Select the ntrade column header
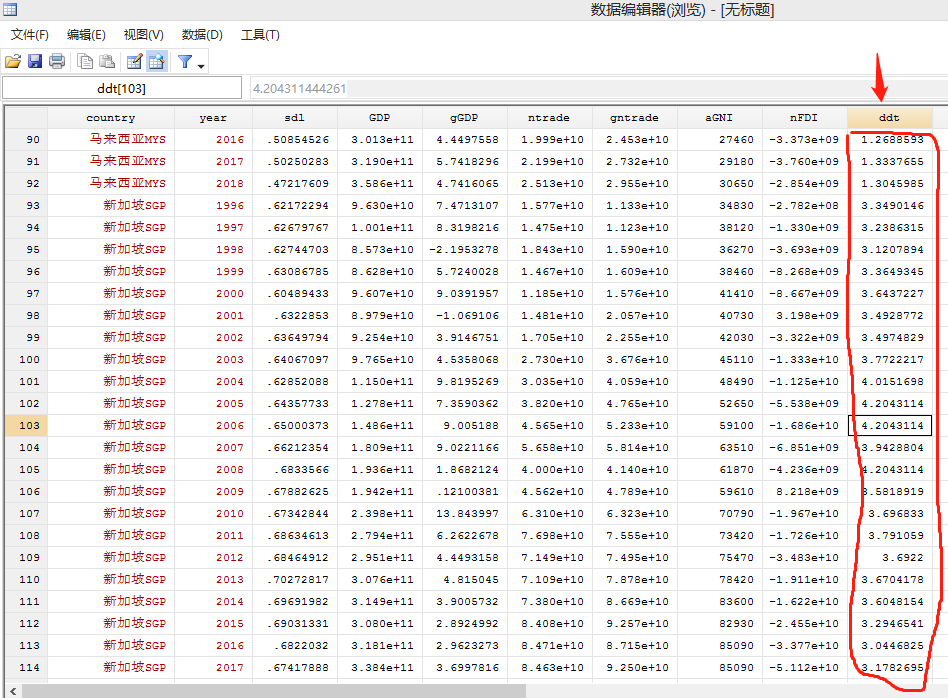Screen dimensions: 948x698 pos(549,118)
